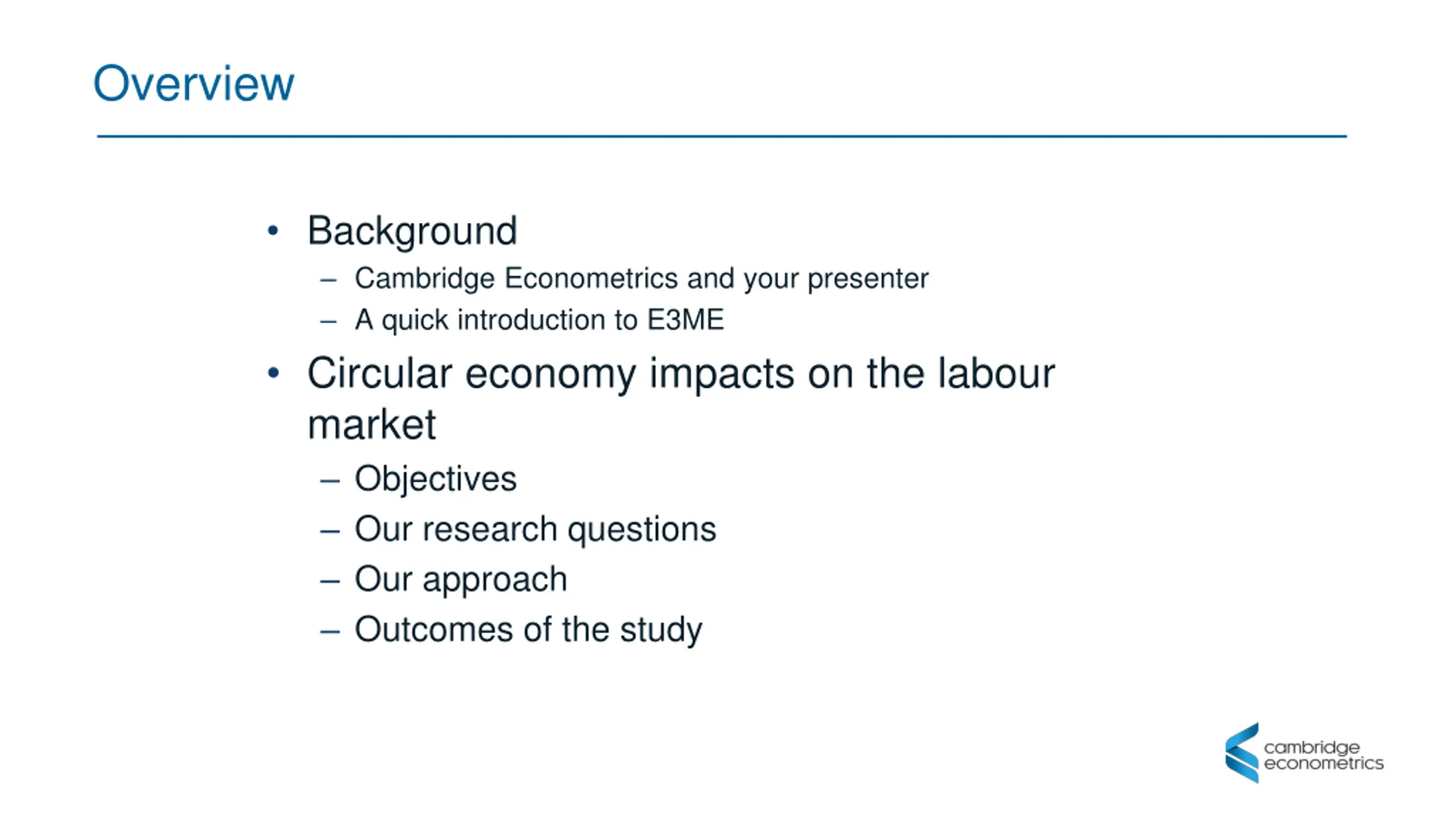Click the dash before Our approach

(x=330, y=582)
